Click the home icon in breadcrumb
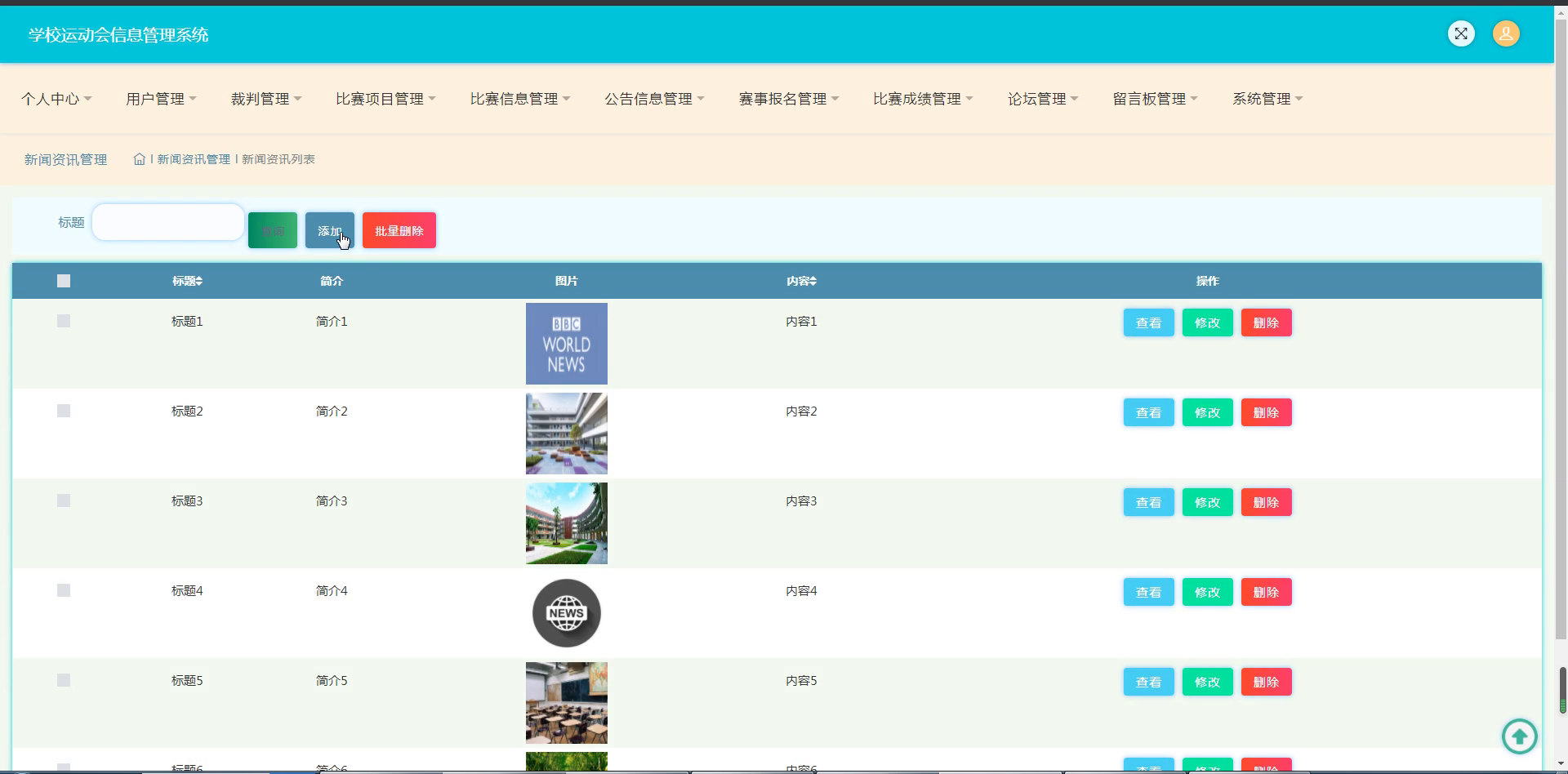1568x774 pixels. pos(140,159)
